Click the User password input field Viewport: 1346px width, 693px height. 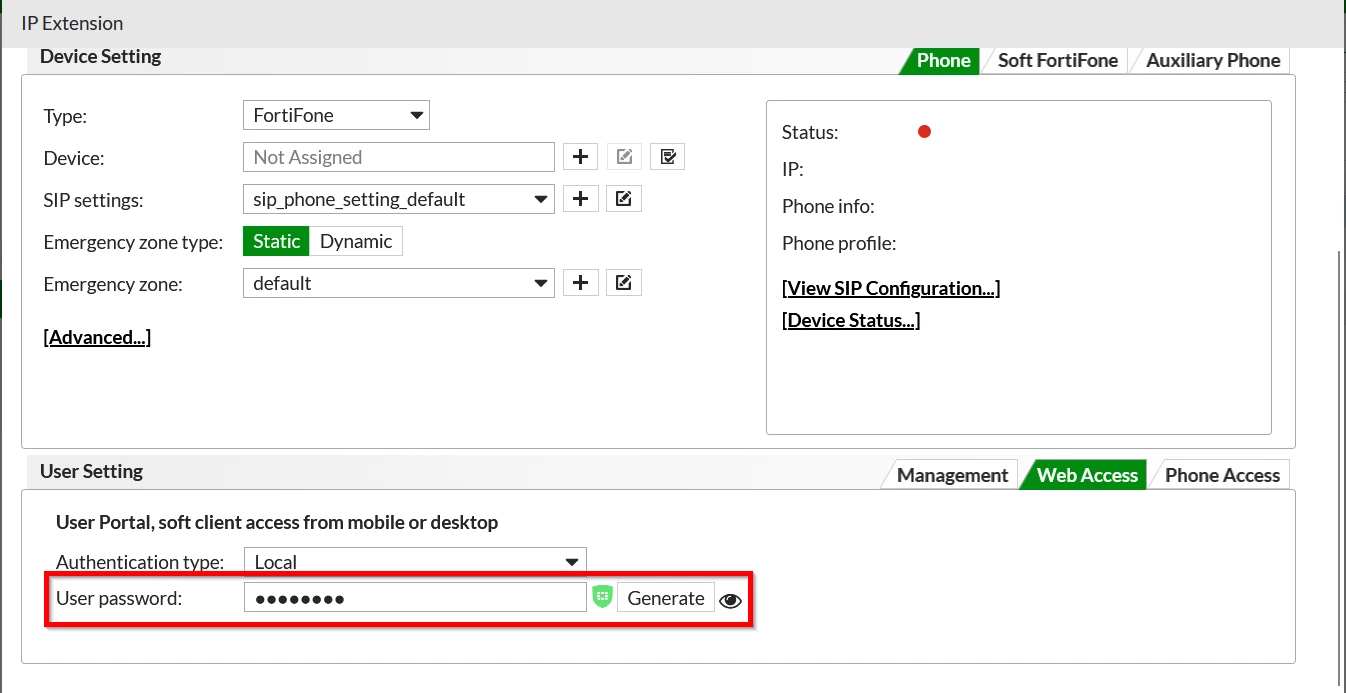415,598
